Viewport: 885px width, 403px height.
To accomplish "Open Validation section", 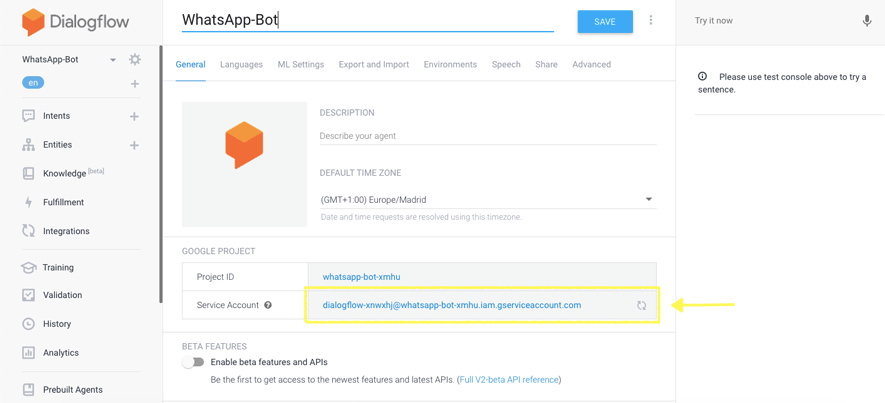I will [x=62, y=295].
